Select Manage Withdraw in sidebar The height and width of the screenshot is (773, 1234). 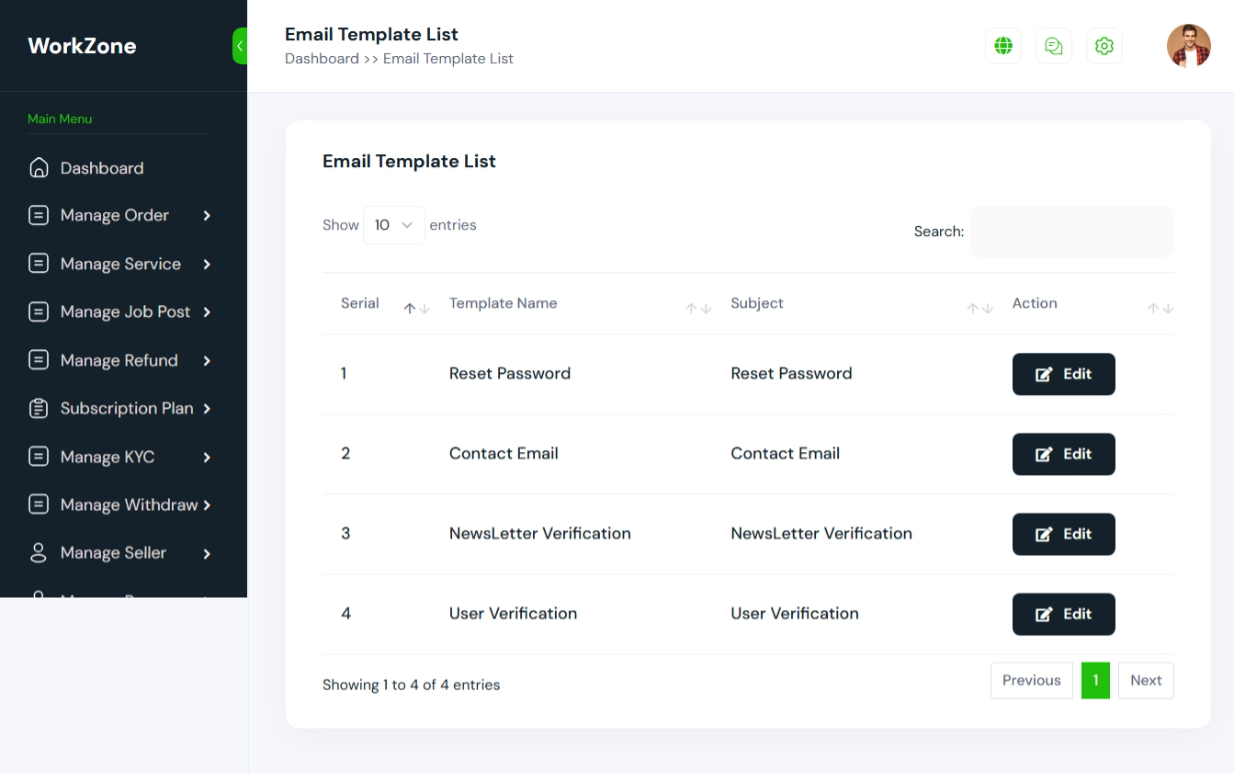tap(120, 505)
